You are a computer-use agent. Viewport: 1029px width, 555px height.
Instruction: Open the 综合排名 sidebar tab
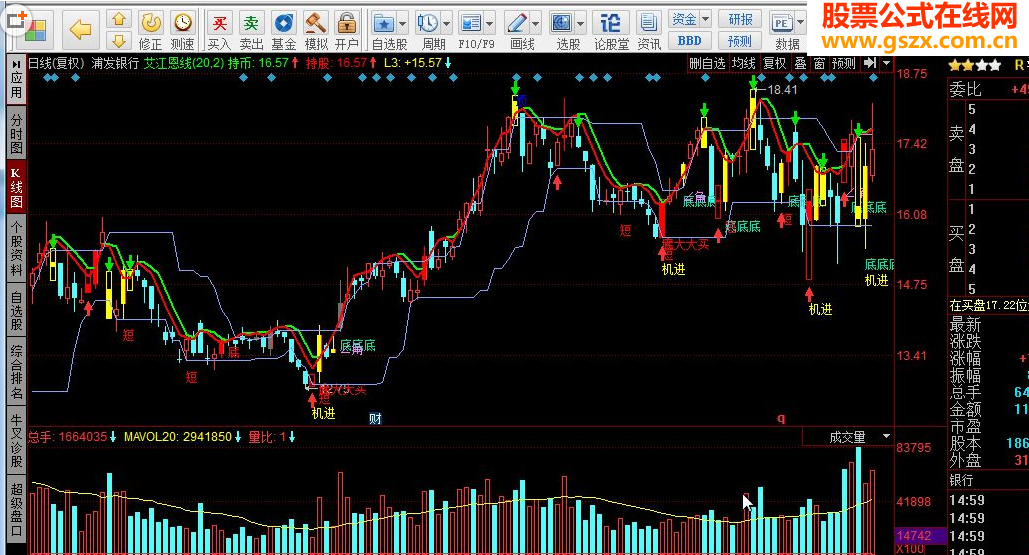(16, 372)
